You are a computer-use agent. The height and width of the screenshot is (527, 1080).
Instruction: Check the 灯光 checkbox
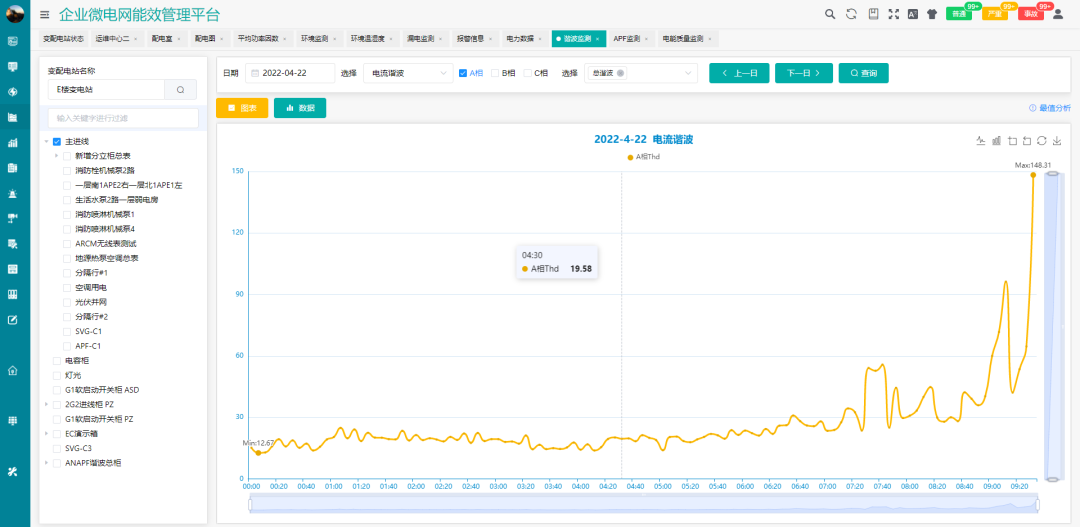pyautogui.click(x=57, y=375)
